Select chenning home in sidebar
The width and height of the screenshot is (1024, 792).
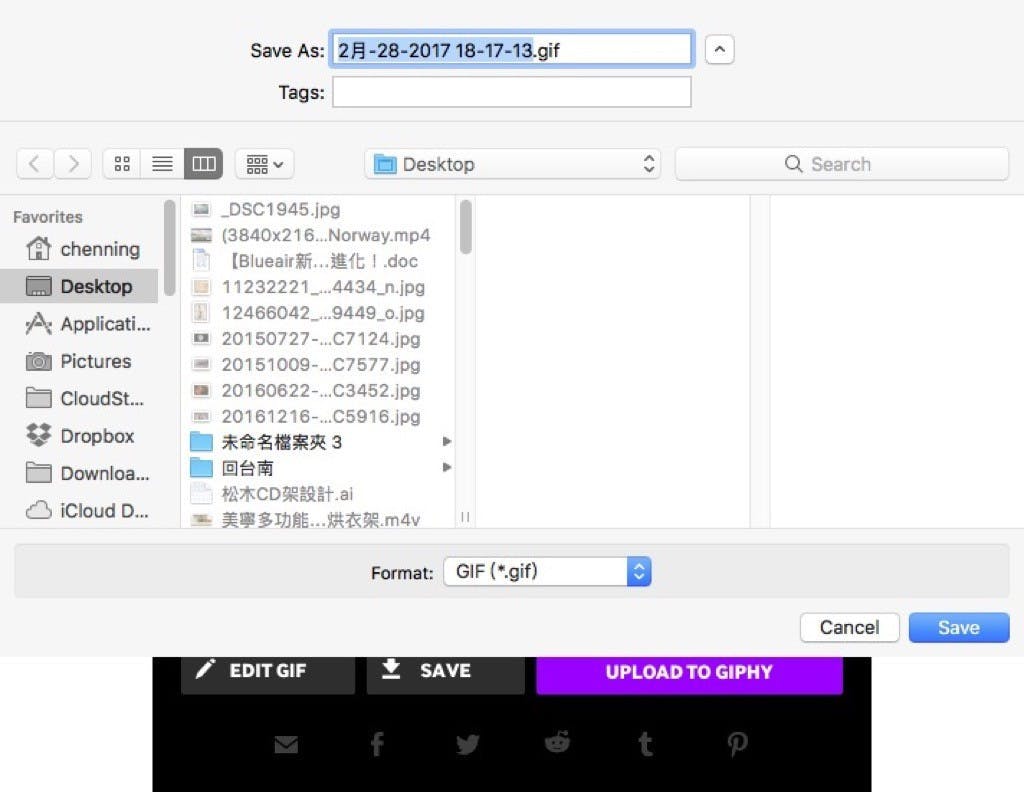pos(82,249)
